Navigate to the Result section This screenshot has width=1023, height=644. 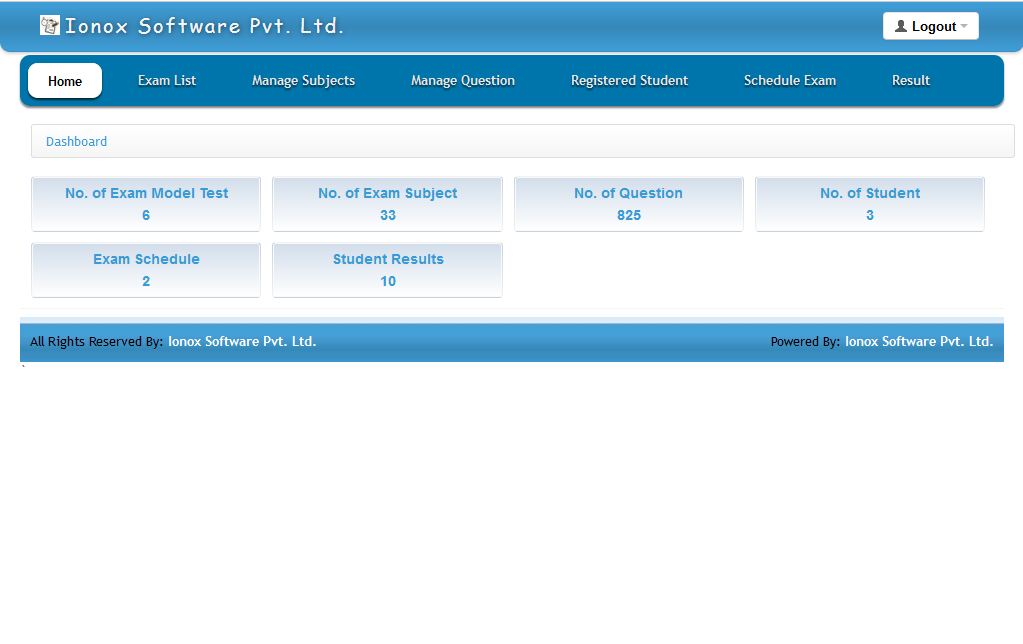coord(909,81)
